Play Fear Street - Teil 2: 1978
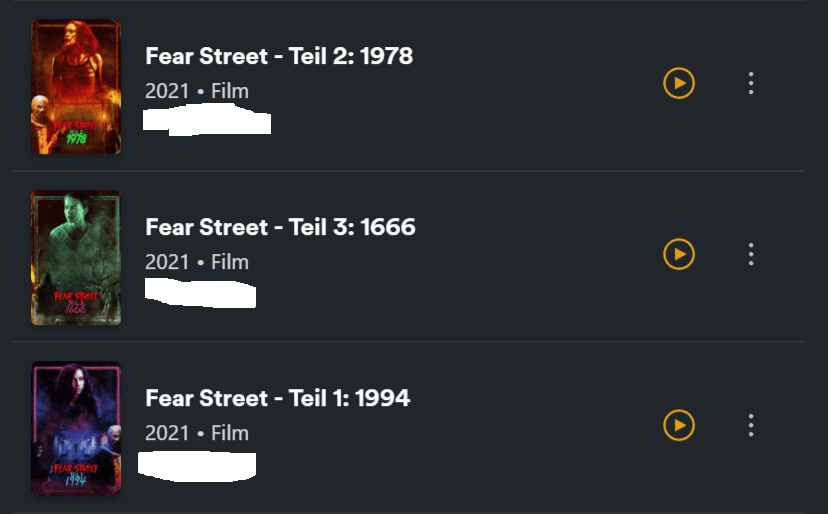The height and width of the screenshot is (514, 828). (679, 83)
